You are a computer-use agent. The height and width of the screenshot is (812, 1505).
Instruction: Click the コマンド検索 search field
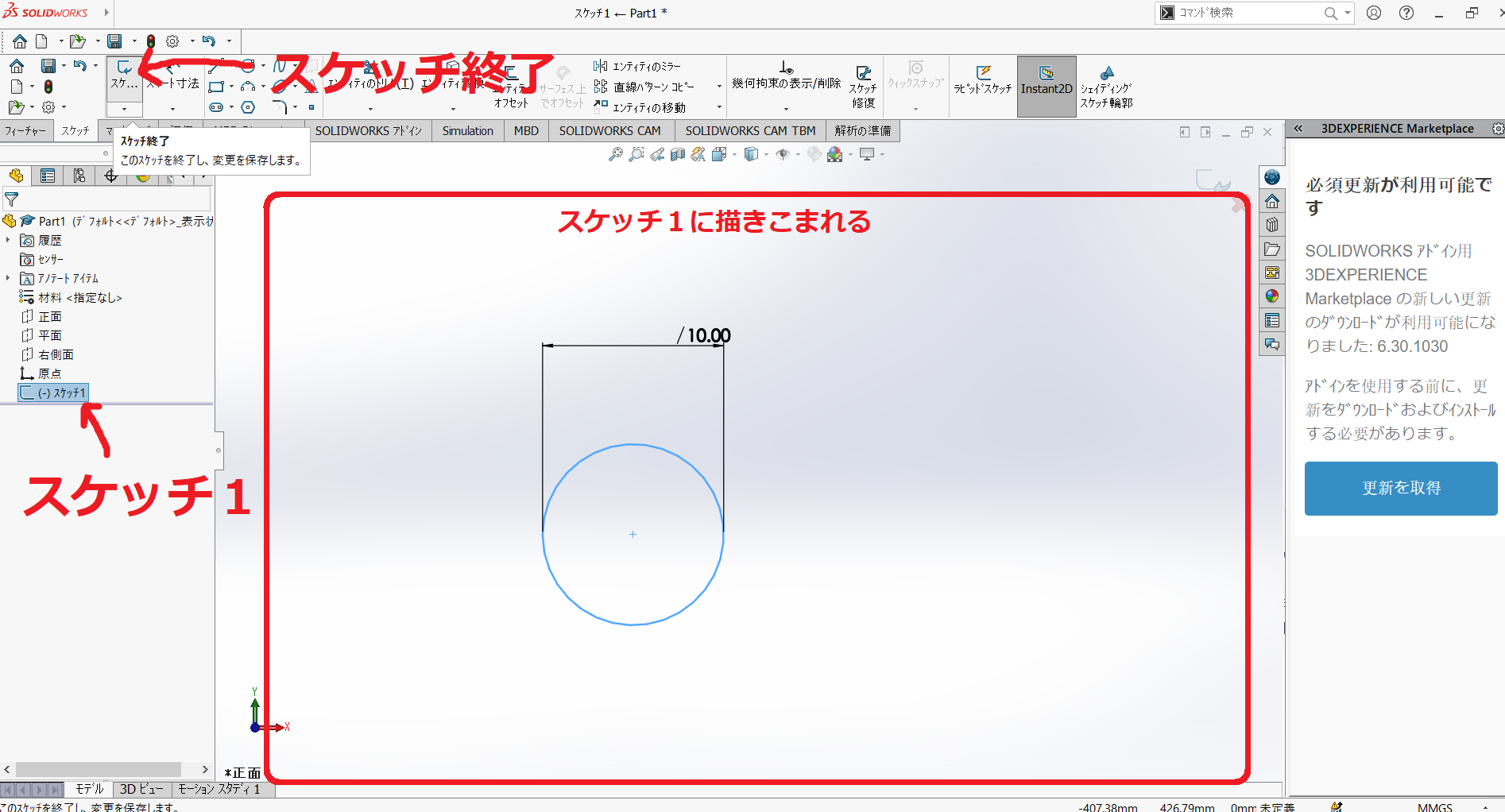1248,13
